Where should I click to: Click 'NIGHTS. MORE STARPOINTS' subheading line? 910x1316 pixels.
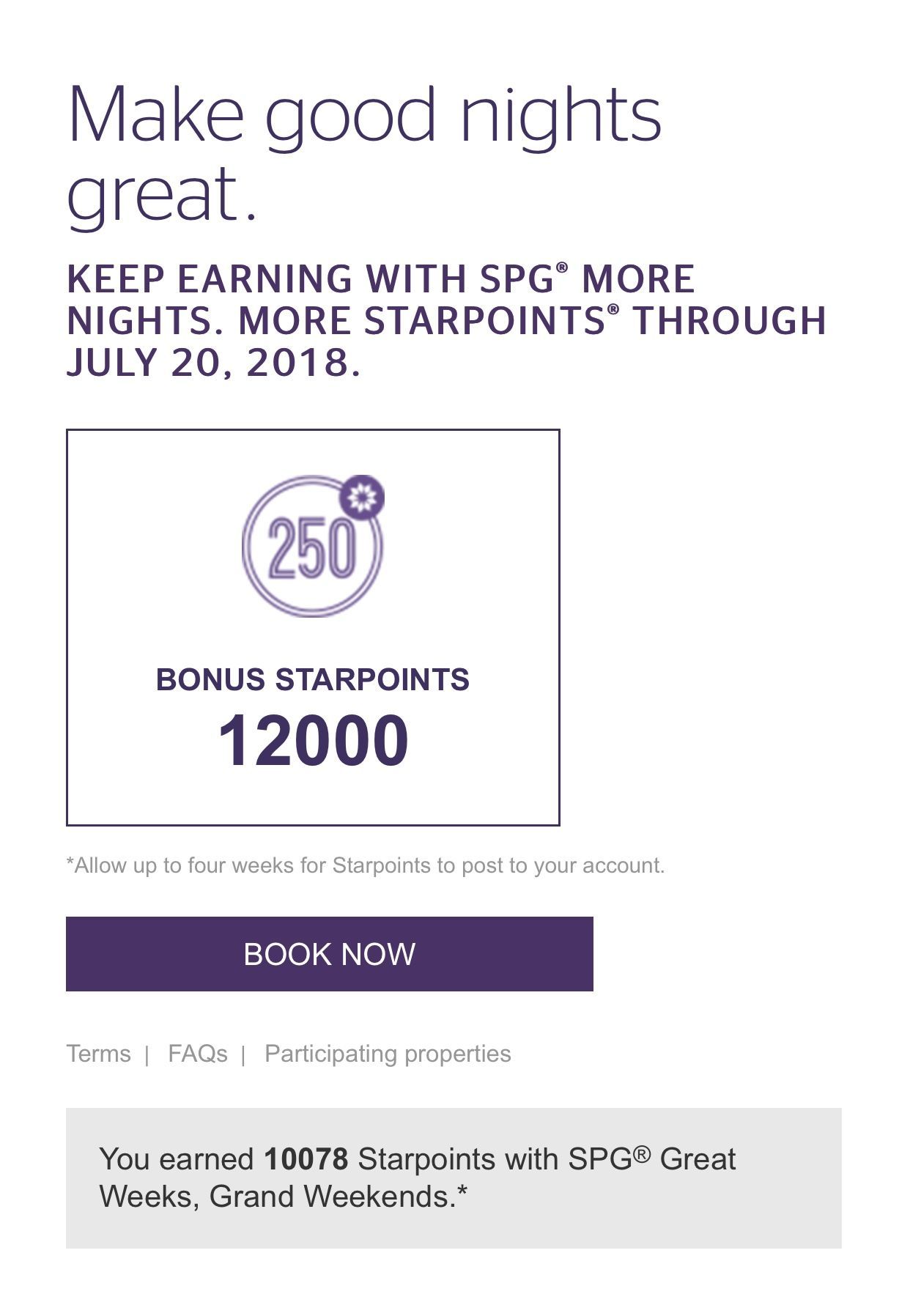point(335,321)
